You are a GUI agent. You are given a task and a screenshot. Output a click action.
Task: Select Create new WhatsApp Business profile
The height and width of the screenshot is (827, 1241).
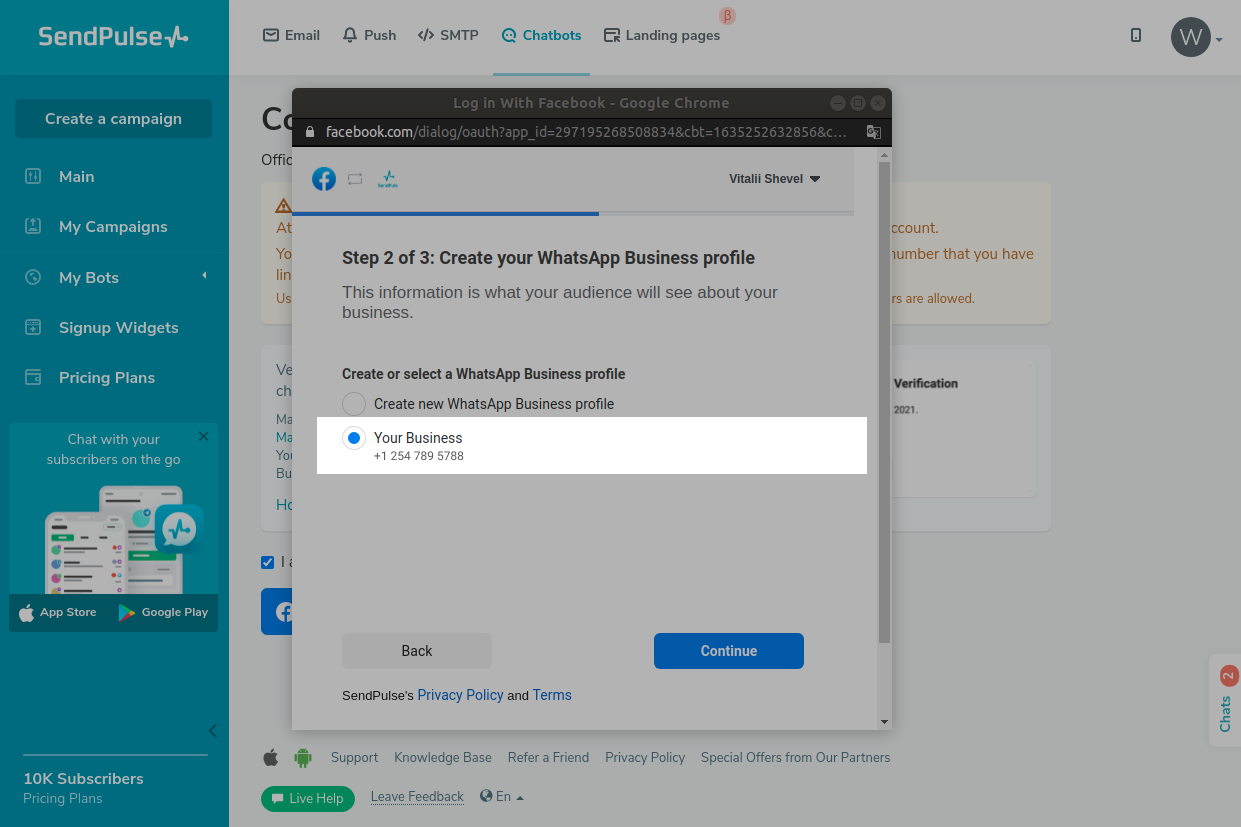pos(354,404)
